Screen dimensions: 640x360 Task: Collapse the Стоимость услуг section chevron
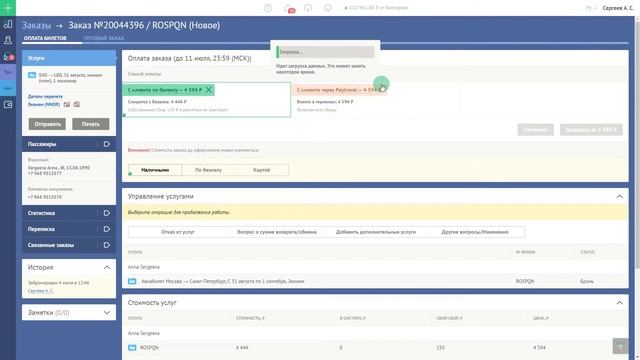point(619,303)
